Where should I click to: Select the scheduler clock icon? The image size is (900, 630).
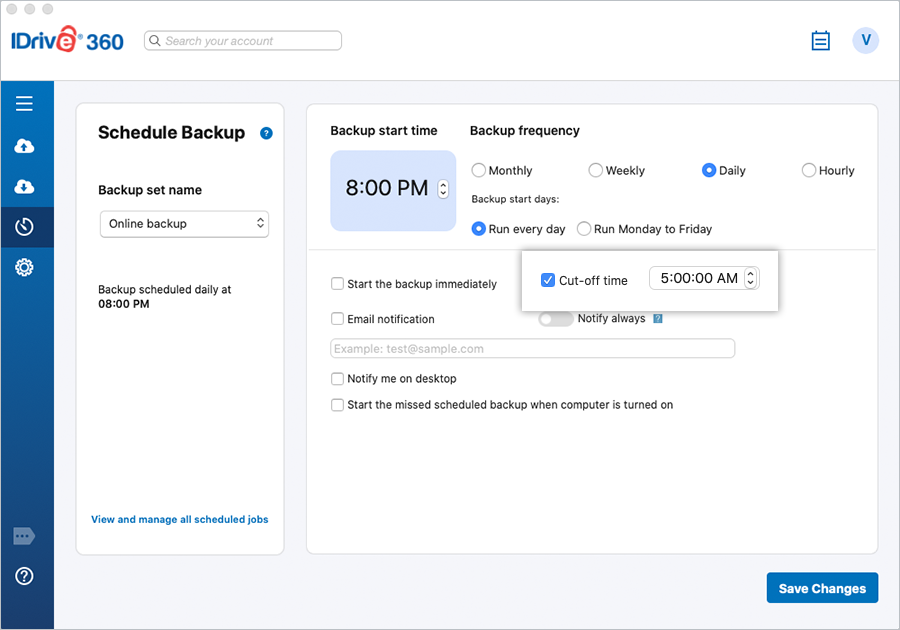coord(24,227)
